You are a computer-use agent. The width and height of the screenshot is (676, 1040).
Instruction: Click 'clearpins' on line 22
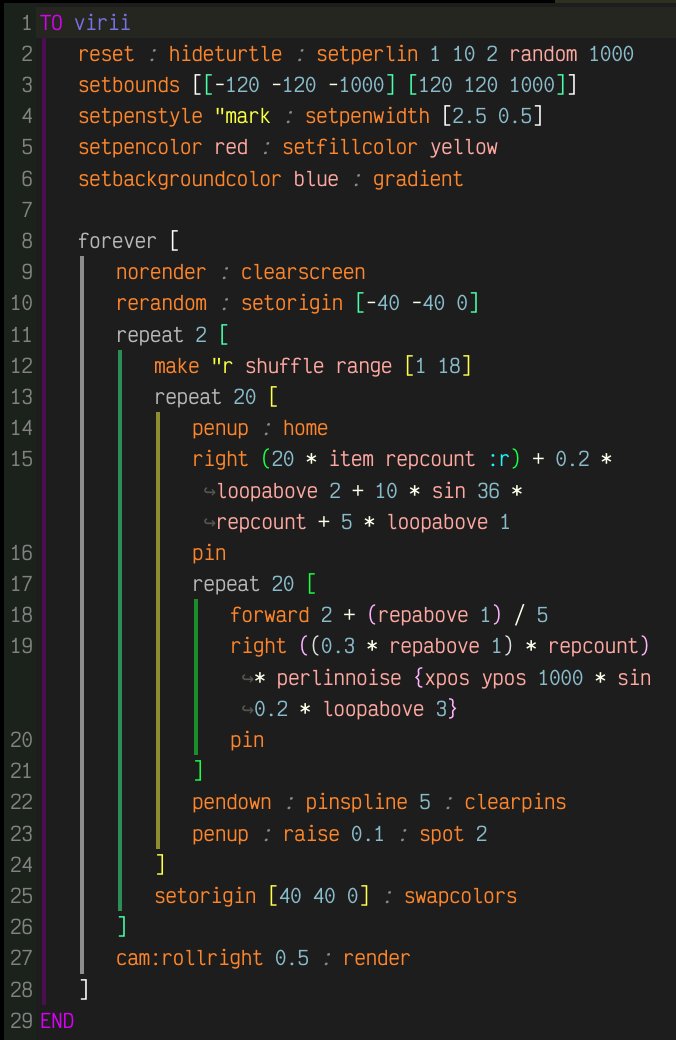(515, 803)
